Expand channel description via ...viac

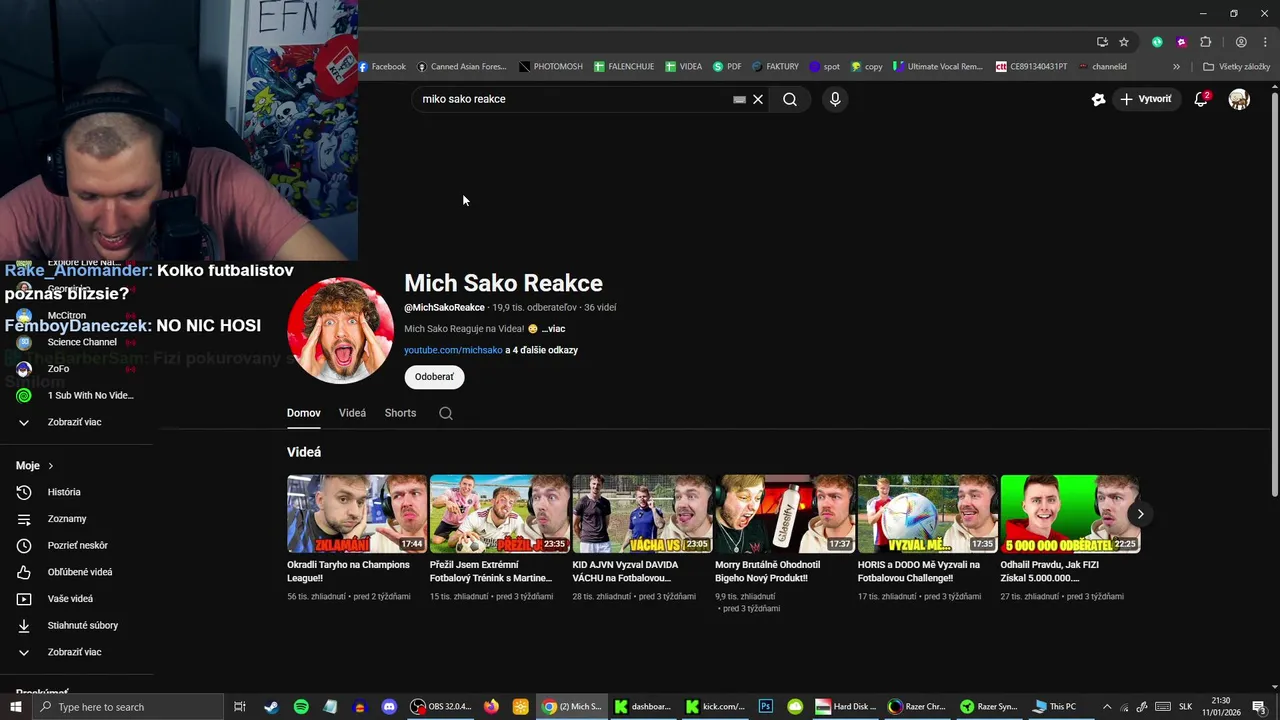553,329
